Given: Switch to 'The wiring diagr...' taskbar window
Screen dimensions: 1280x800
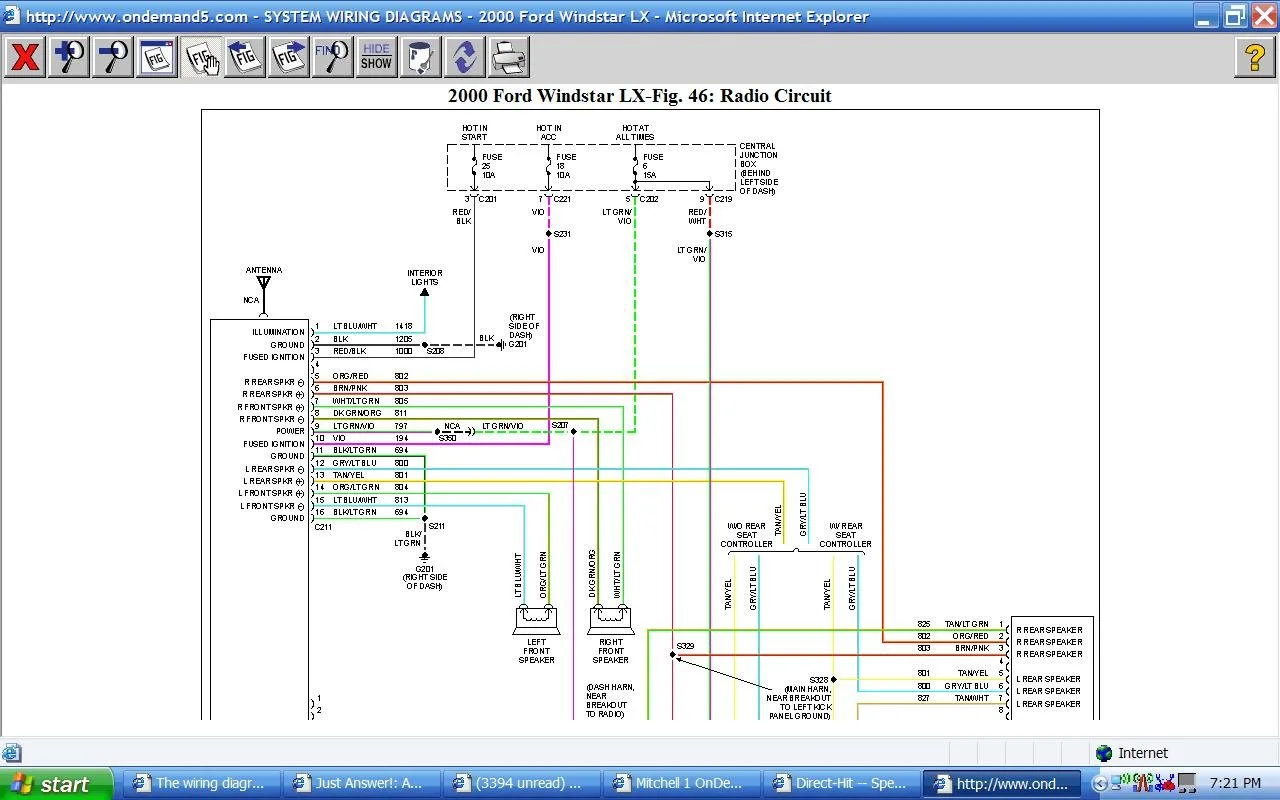Looking at the screenshot, I should click(200, 783).
